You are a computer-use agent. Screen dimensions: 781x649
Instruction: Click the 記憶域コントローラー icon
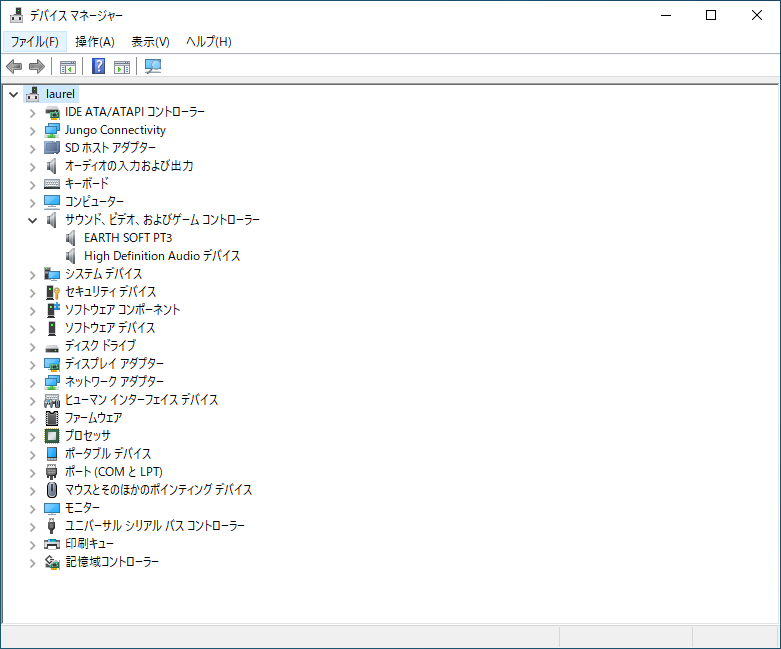[52, 562]
